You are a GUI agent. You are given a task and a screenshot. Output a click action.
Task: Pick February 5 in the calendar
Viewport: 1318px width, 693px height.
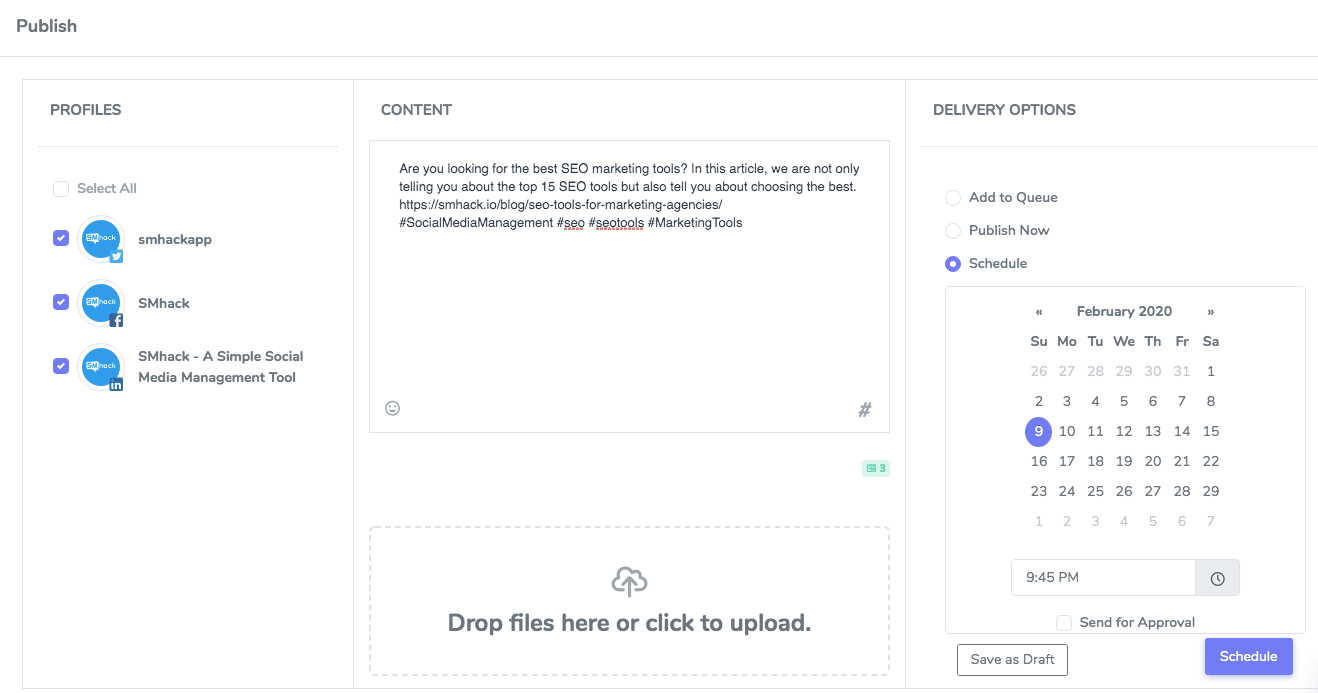[x=1124, y=402]
